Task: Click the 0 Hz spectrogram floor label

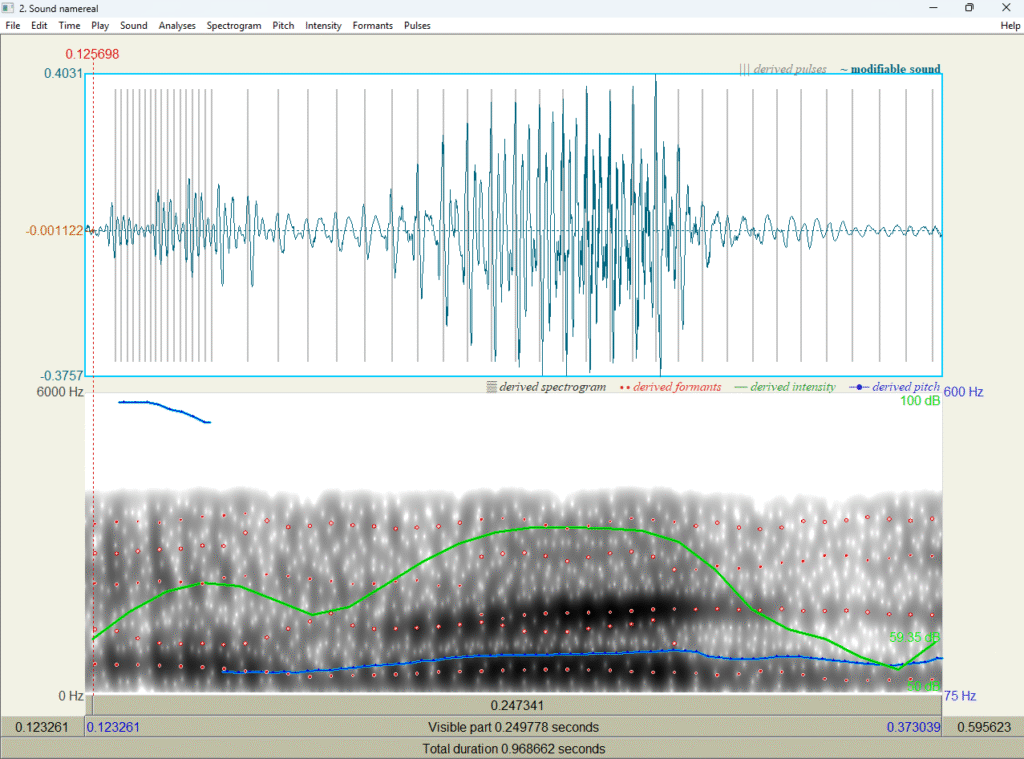Action: point(71,696)
